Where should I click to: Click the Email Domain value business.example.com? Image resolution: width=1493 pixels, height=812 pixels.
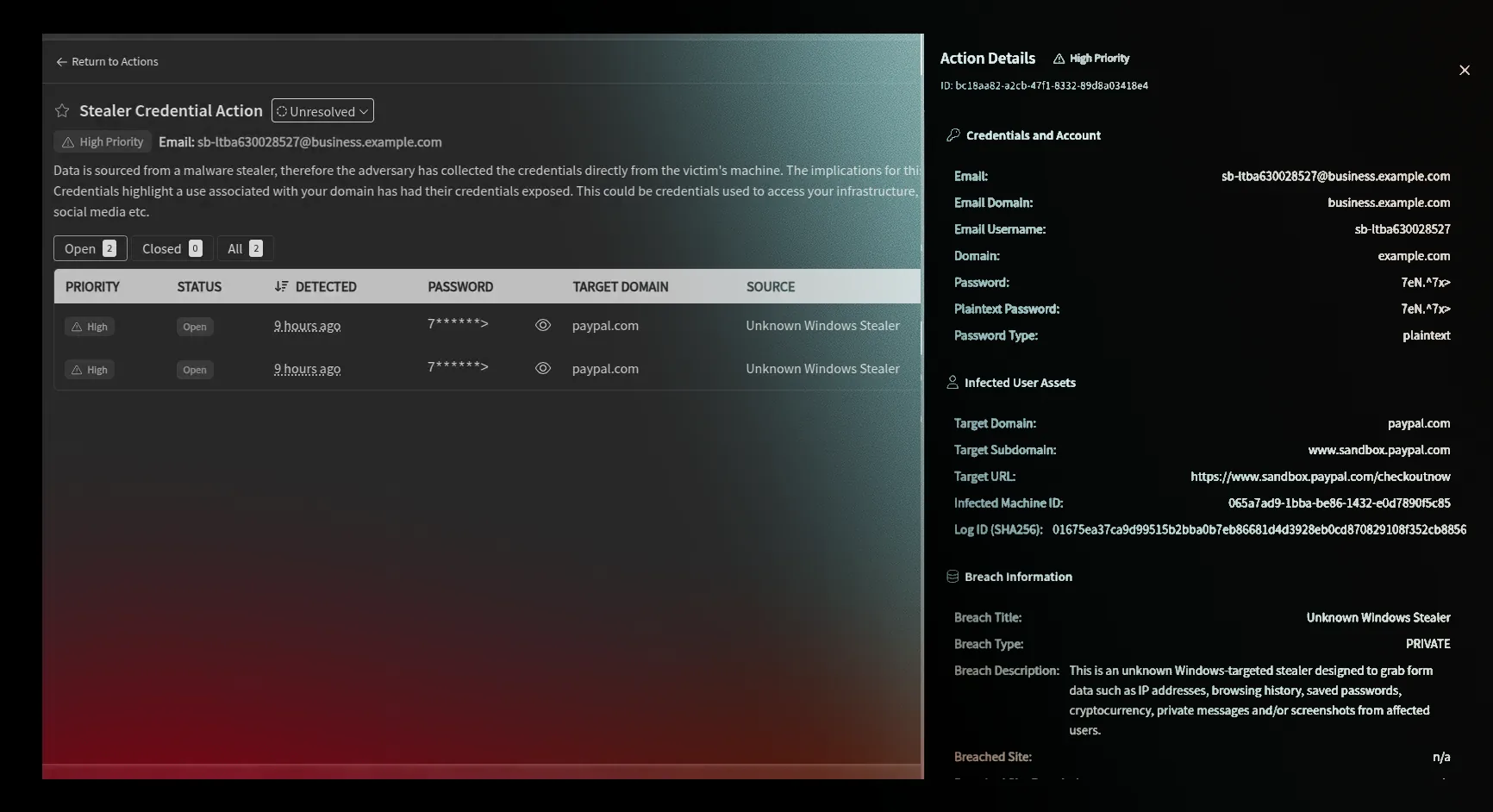(x=1389, y=203)
